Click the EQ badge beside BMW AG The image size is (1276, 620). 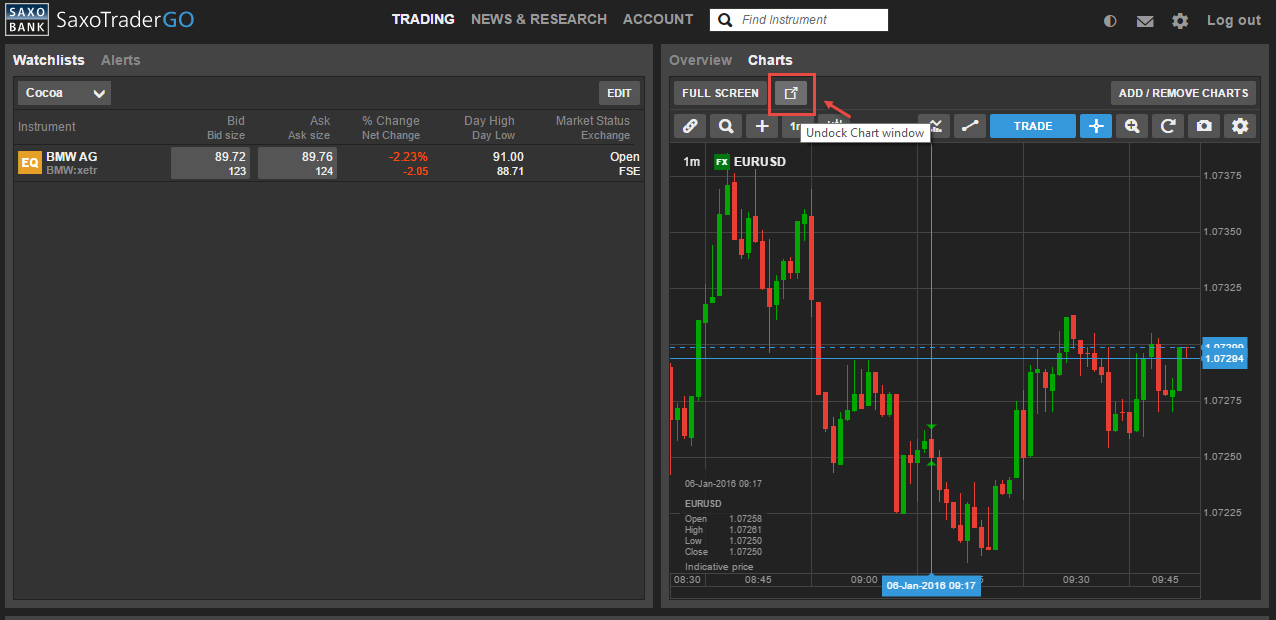30,163
